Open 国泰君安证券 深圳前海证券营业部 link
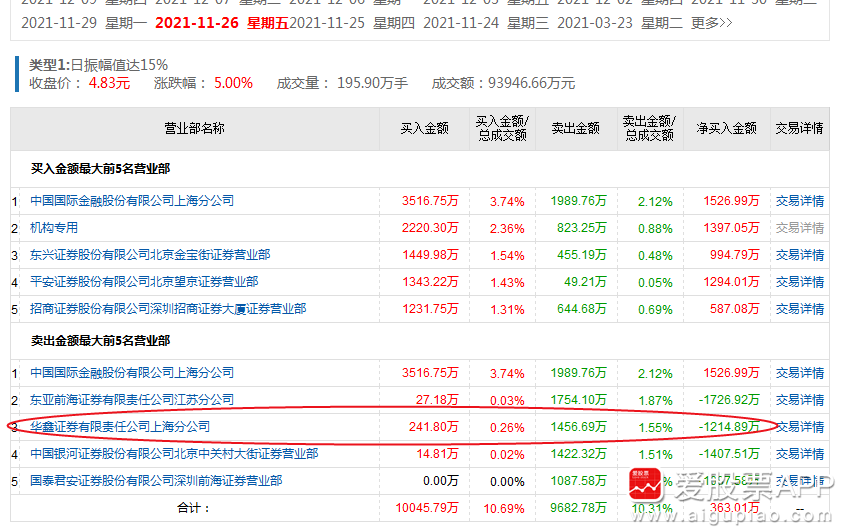 [x=156, y=481]
